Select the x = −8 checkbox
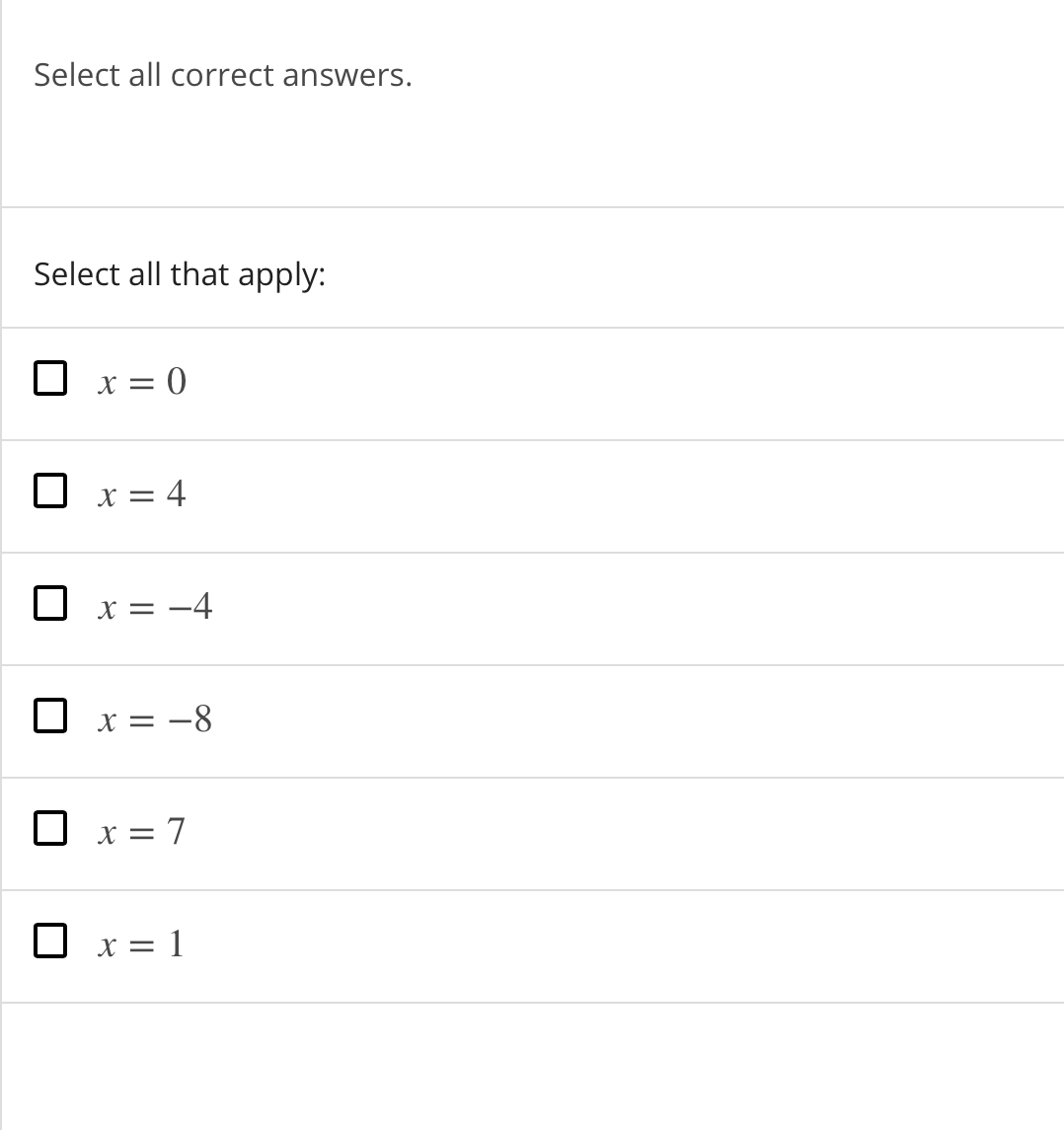The height and width of the screenshot is (1130, 1064). (49, 717)
